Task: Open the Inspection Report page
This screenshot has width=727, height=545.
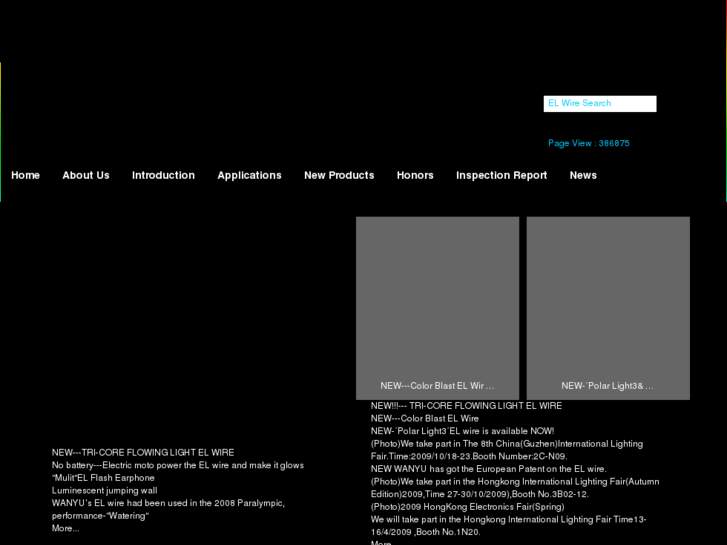Action: [502, 175]
